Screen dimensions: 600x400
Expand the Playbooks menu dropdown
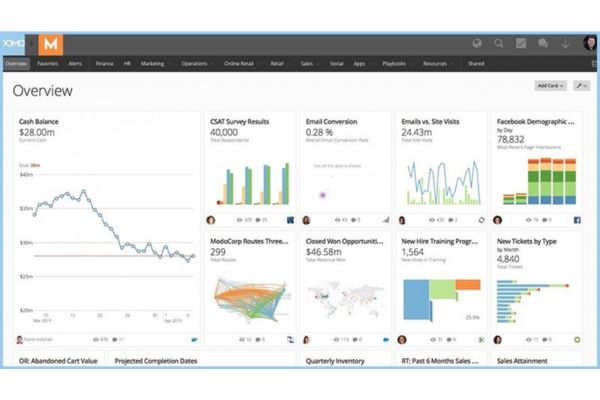pos(411,64)
